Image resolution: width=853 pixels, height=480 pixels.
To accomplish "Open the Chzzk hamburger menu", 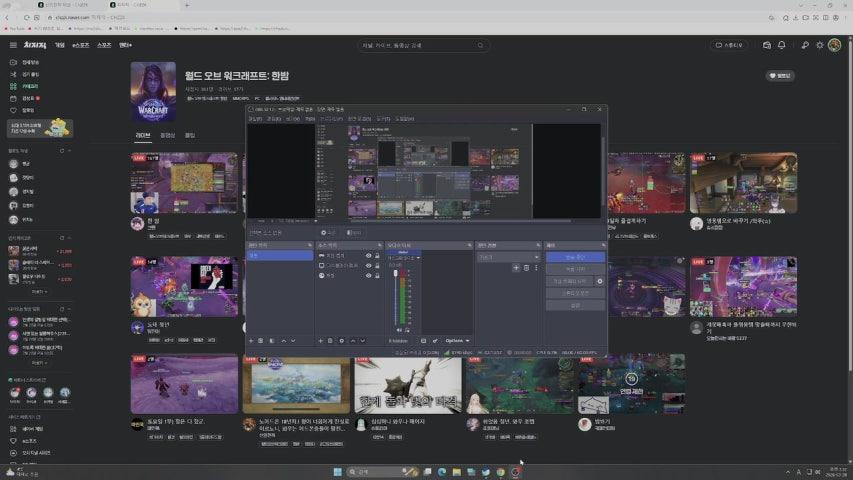I will coord(13,45).
